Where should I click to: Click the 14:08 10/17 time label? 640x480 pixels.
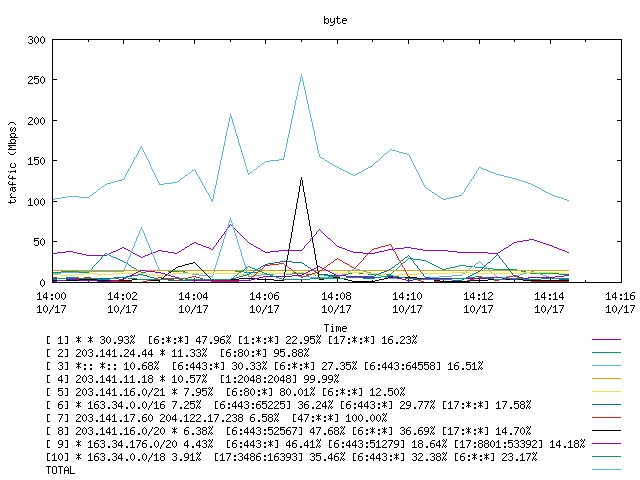(336, 302)
